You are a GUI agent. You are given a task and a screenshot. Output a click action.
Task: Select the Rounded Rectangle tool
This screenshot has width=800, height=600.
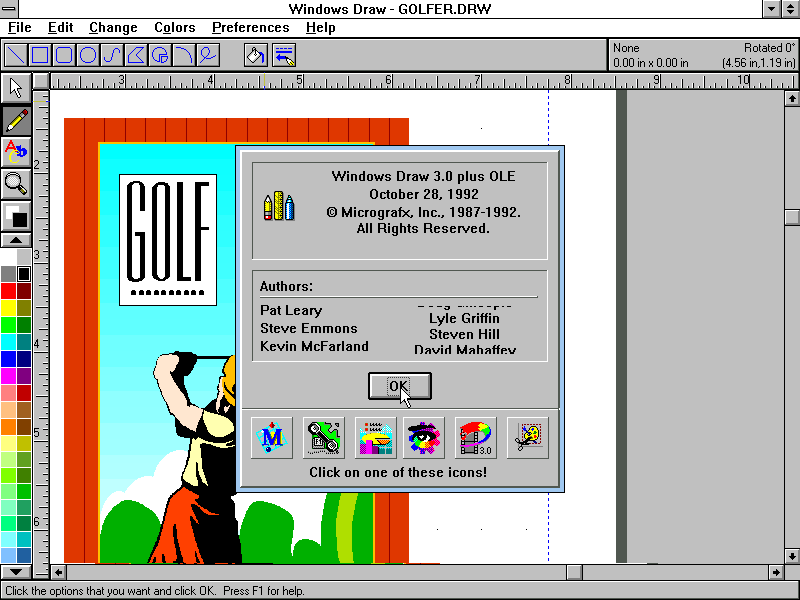[64, 55]
